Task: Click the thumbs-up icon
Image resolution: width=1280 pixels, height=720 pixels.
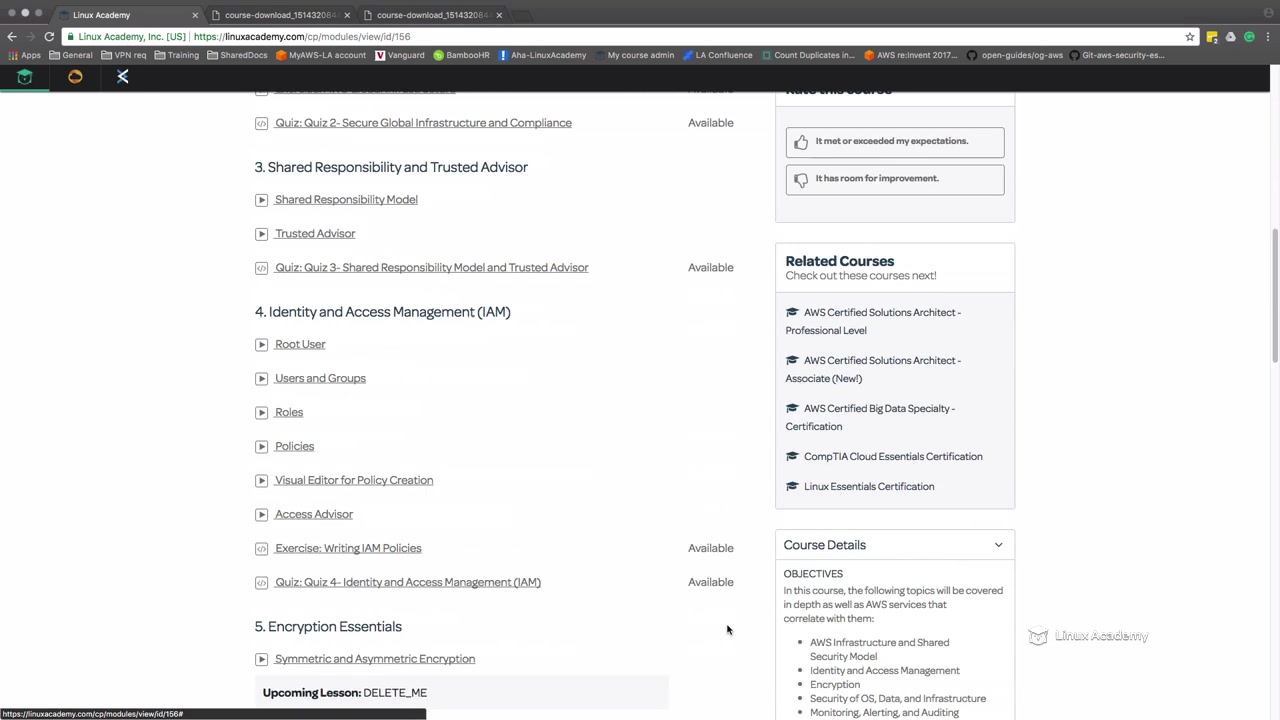Action: click(x=801, y=142)
